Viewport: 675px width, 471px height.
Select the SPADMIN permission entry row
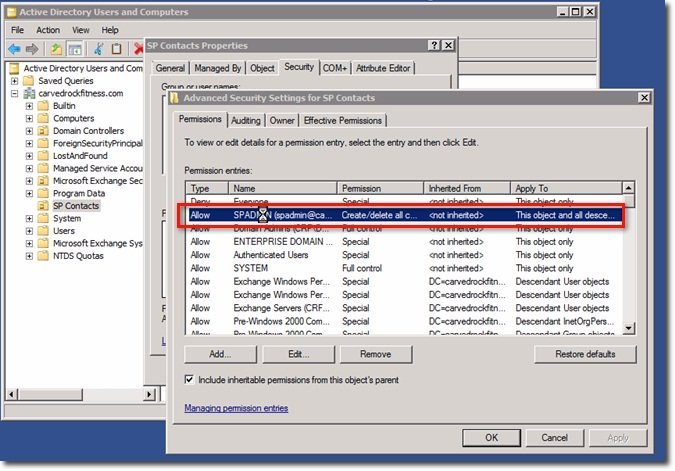pyautogui.click(x=406, y=215)
